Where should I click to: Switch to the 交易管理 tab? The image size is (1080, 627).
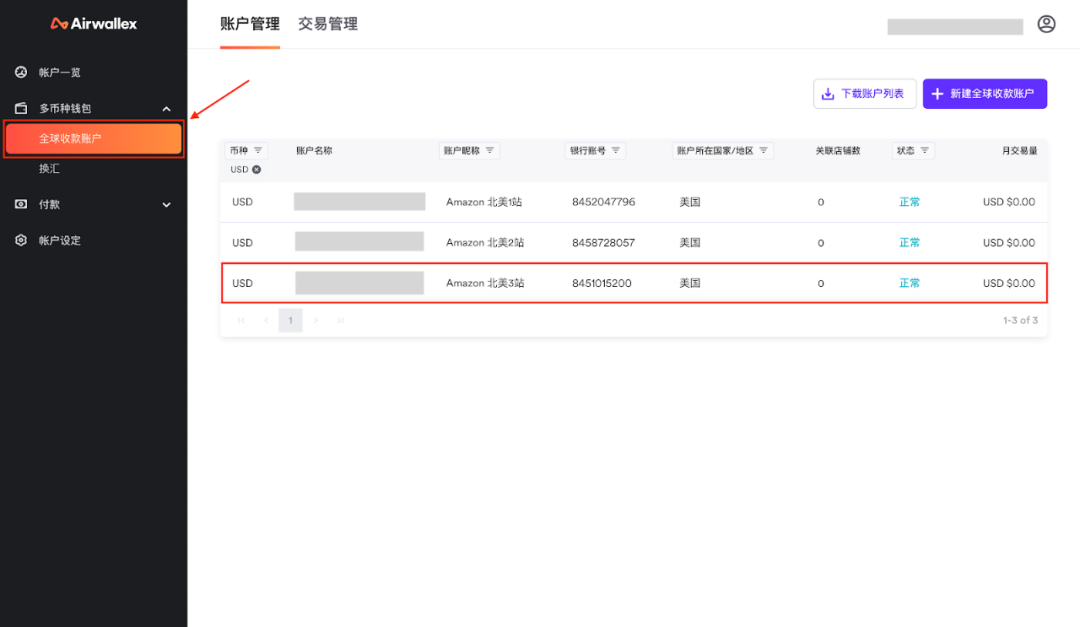pyautogui.click(x=329, y=23)
